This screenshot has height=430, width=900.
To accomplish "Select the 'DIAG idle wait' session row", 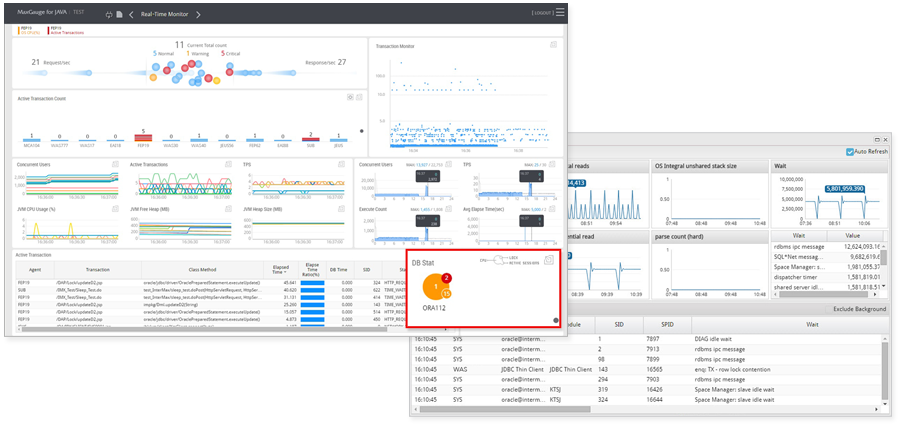I will tap(647, 339).
